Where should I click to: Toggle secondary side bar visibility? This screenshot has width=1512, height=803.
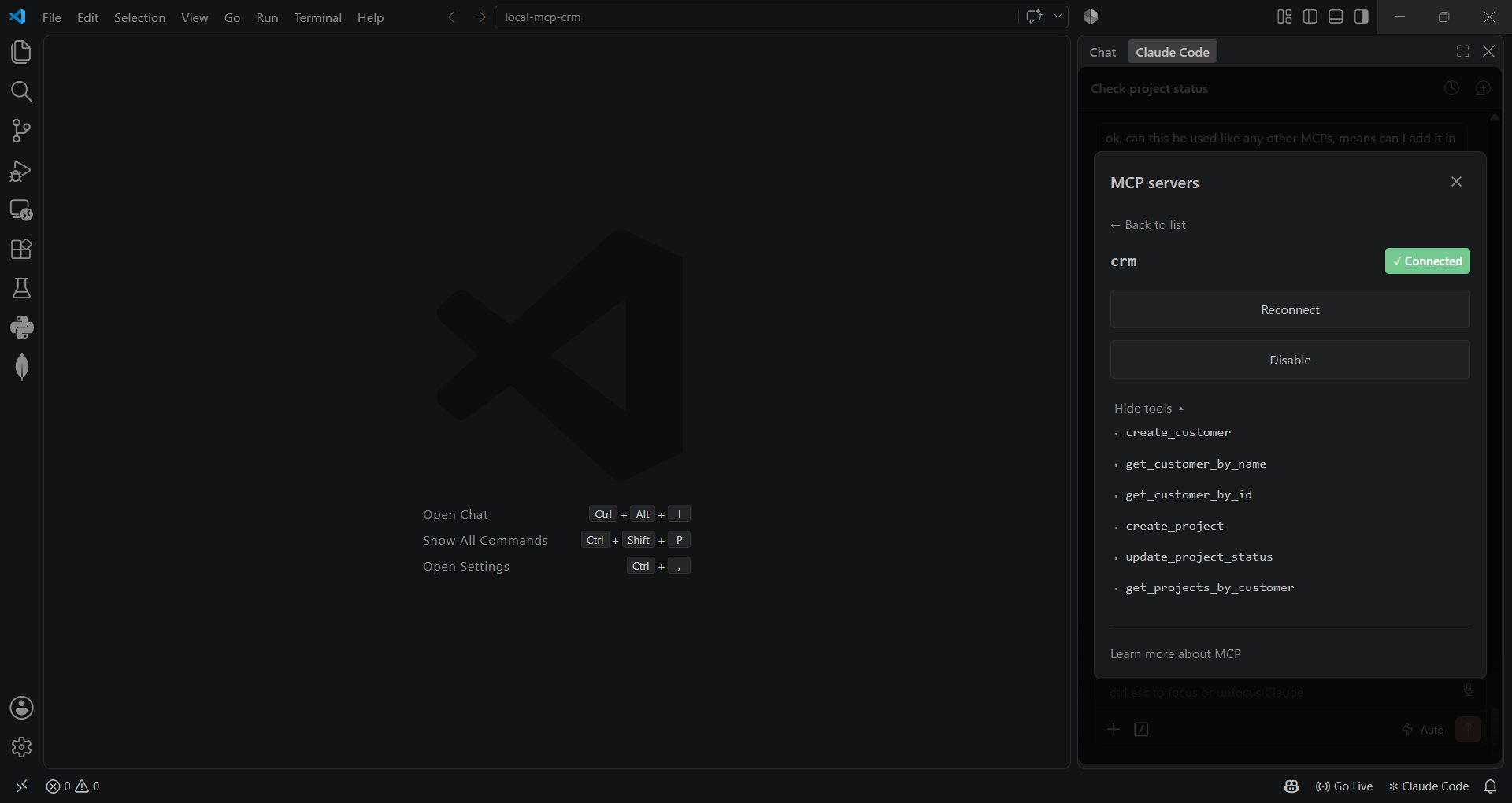(1362, 17)
